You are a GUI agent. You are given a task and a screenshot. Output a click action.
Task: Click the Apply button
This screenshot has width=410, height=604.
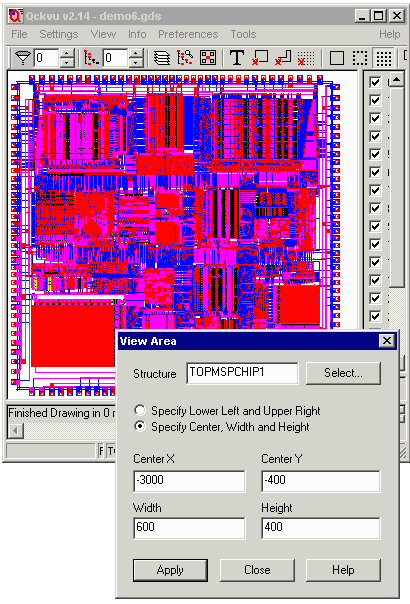170,570
